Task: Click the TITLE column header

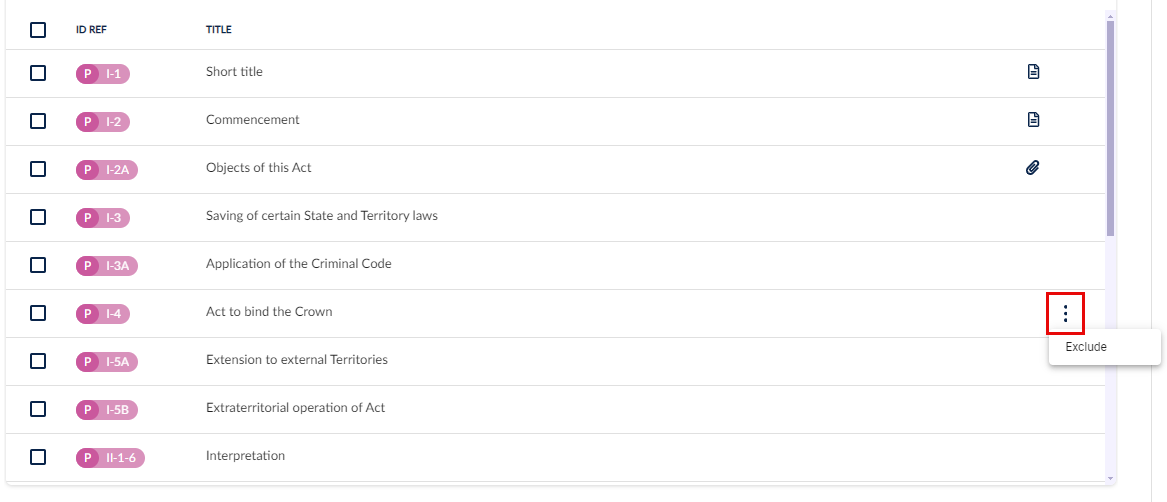Action: point(219,30)
